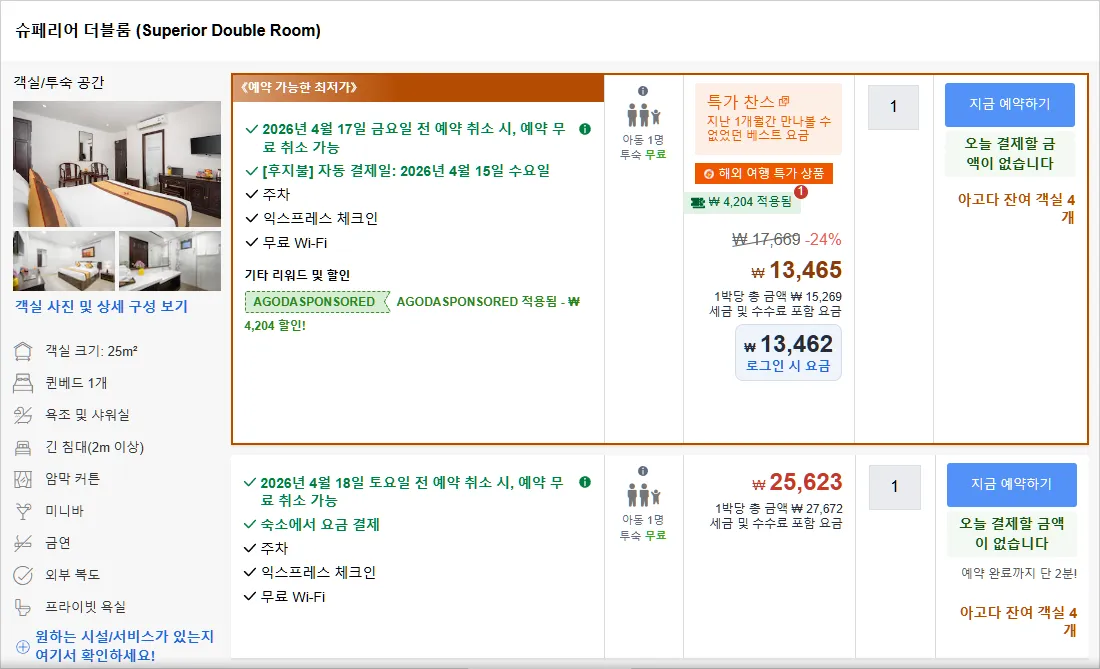The height and width of the screenshot is (669, 1100).
Task: Open room quantity dropdown in first offer
Action: [x=893, y=107]
